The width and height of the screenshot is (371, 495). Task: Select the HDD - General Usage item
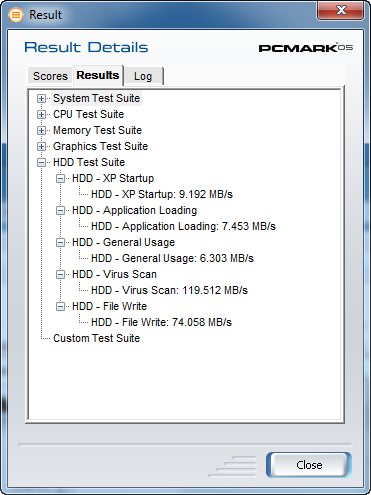click(123, 242)
